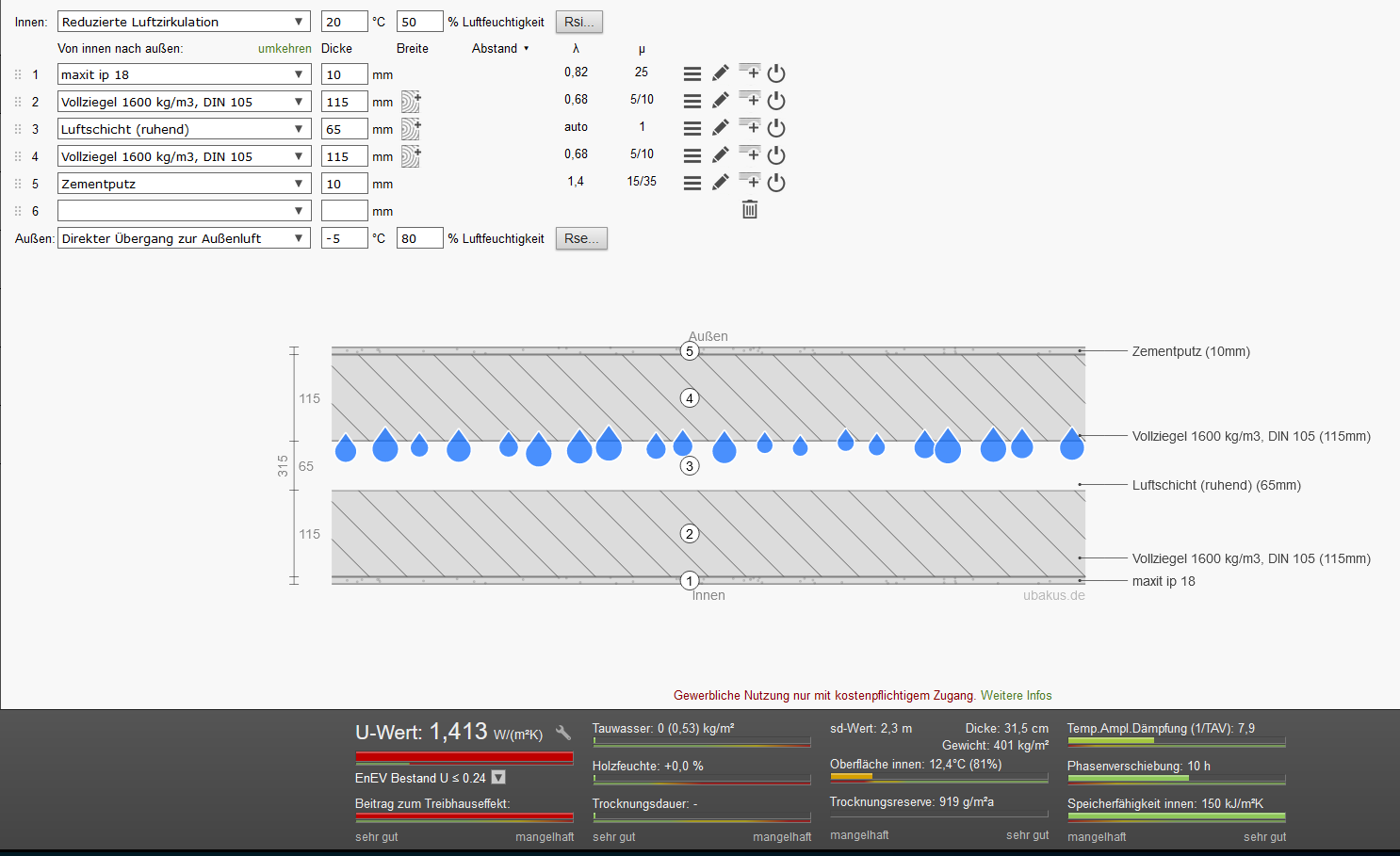Follow the Weitere Infos link

pos(1016,695)
